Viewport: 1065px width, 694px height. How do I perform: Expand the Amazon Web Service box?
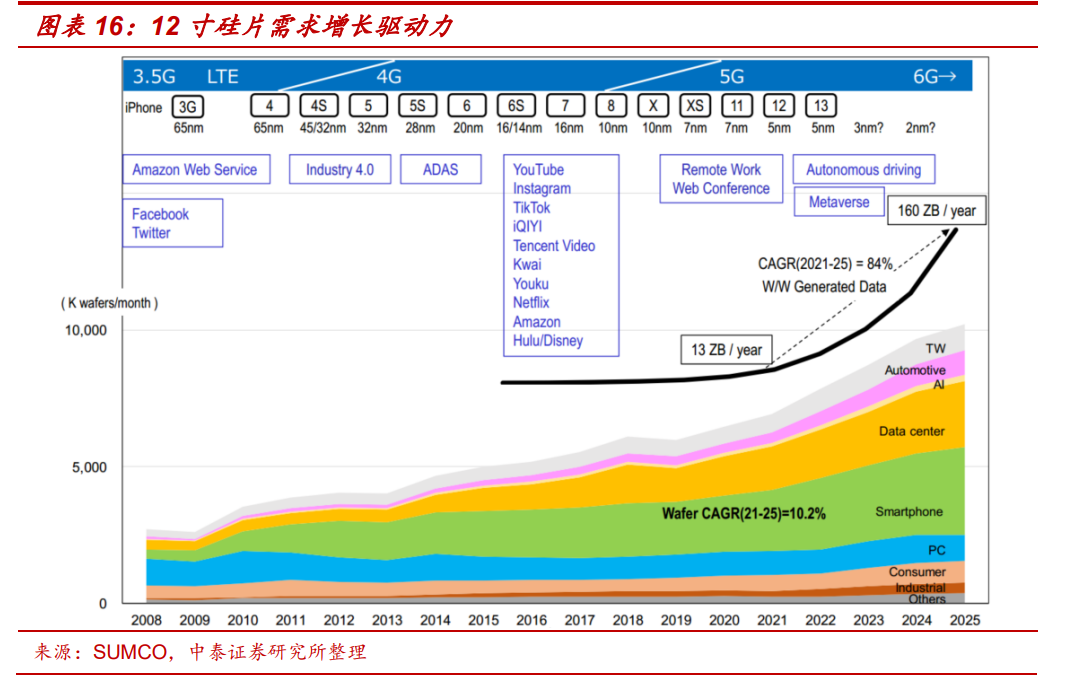[197, 169]
